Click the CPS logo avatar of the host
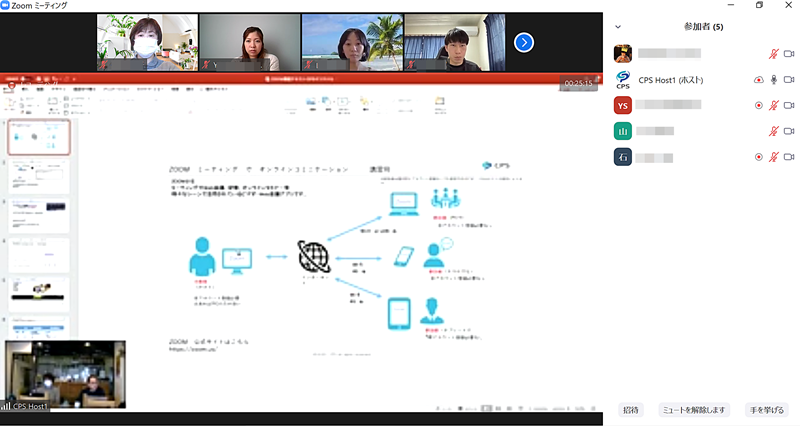The image size is (800, 426). (x=623, y=80)
